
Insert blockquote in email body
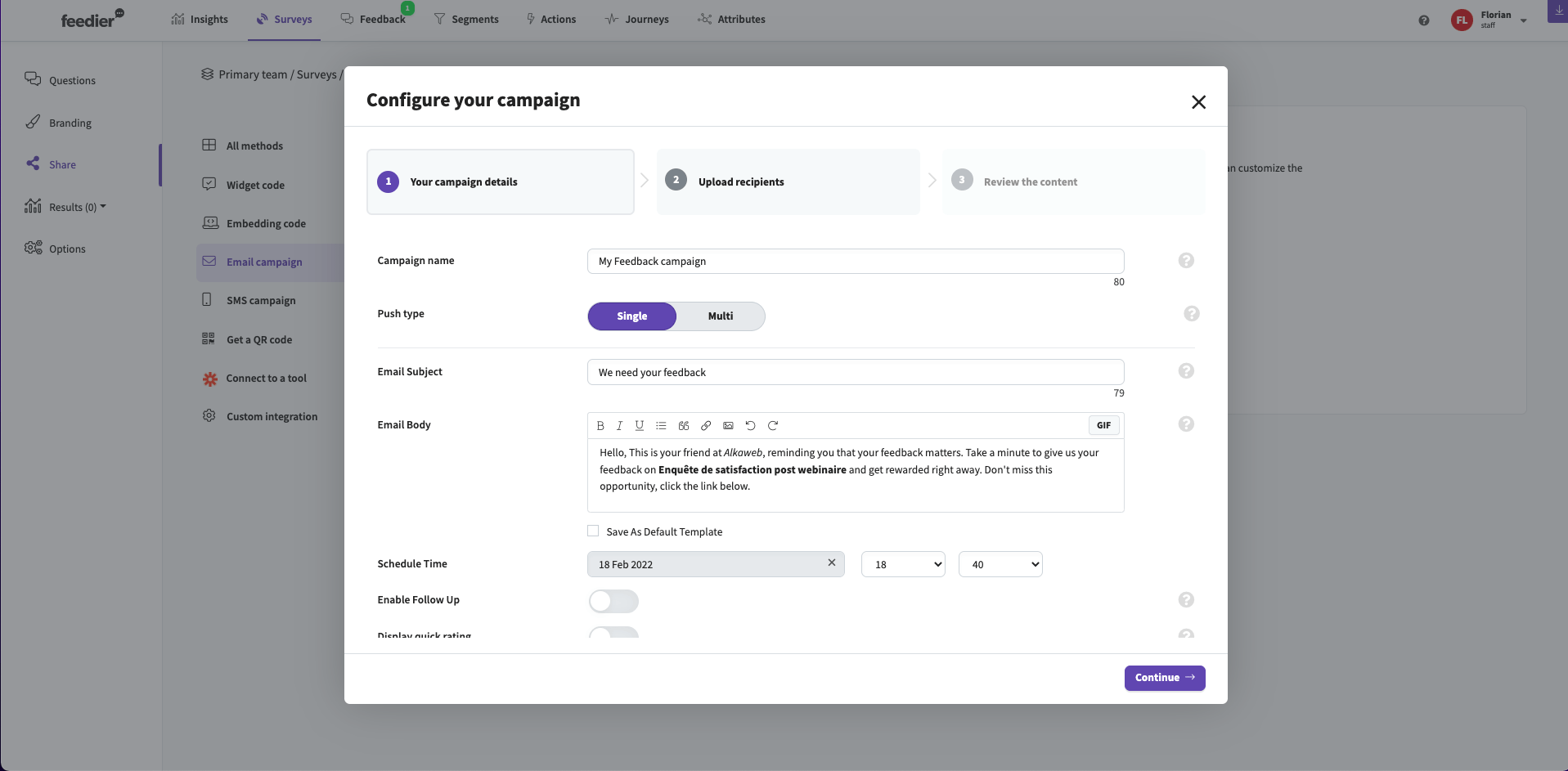[684, 425]
